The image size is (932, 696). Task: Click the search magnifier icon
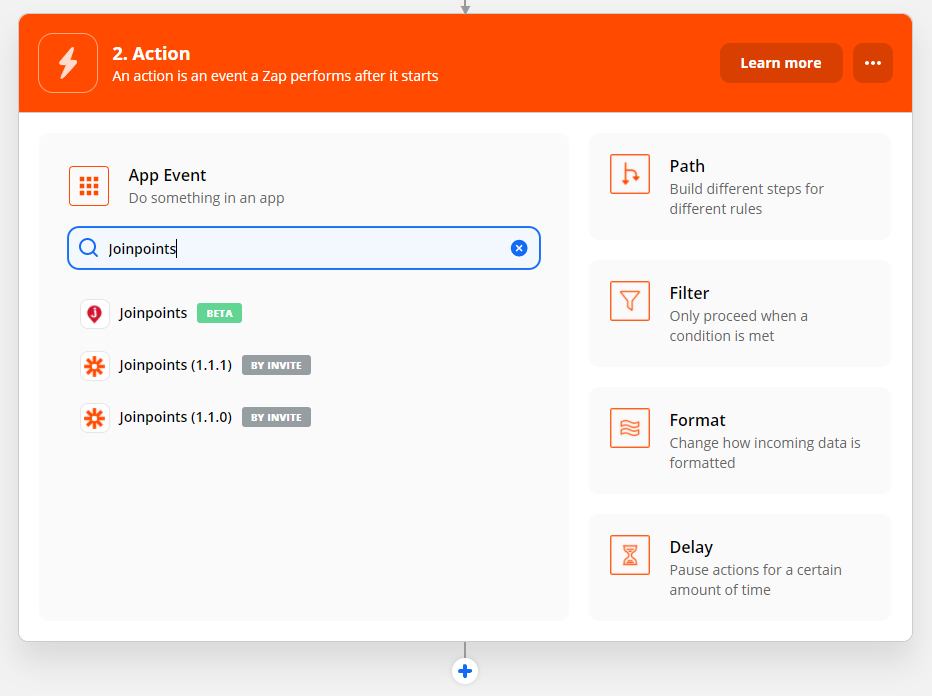(89, 248)
